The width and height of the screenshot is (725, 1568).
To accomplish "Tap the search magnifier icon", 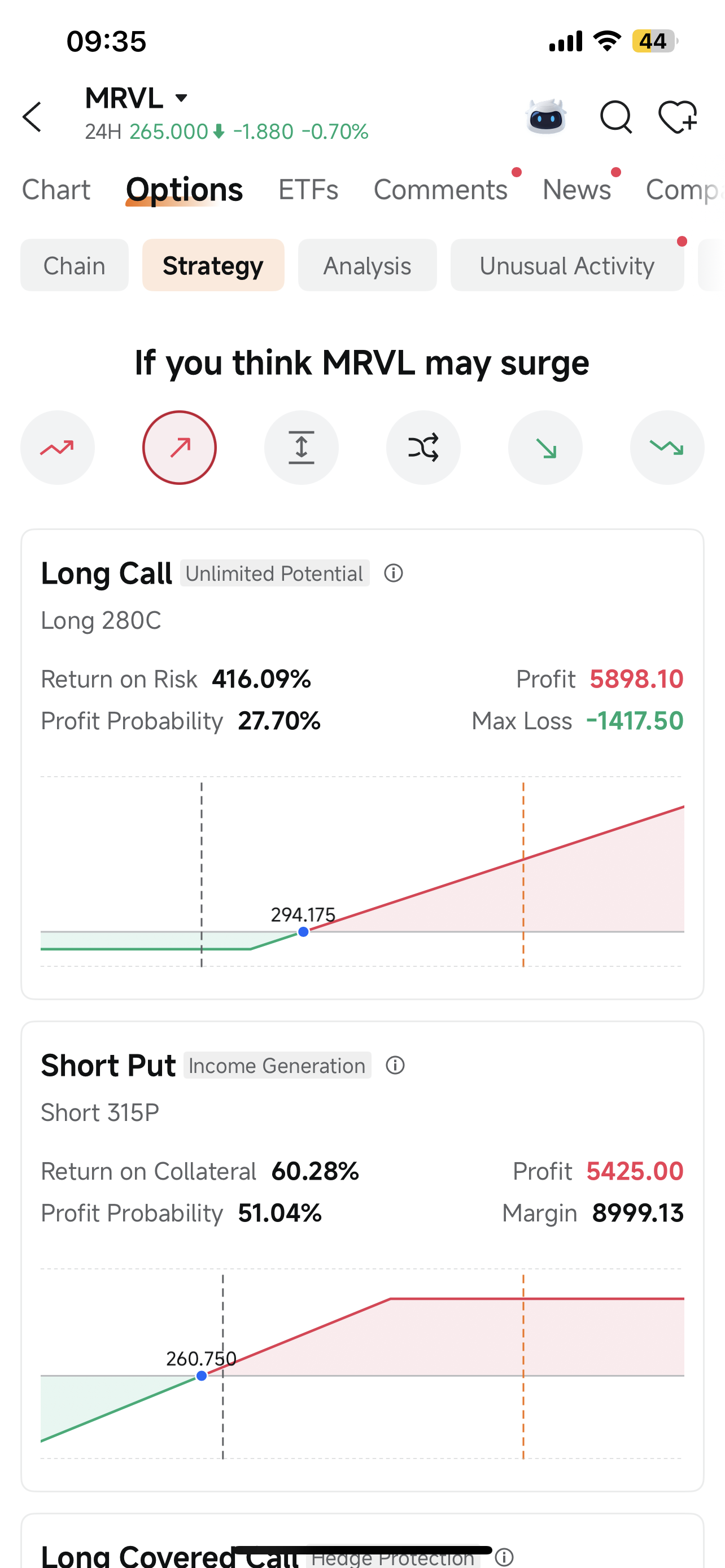I will point(616,116).
